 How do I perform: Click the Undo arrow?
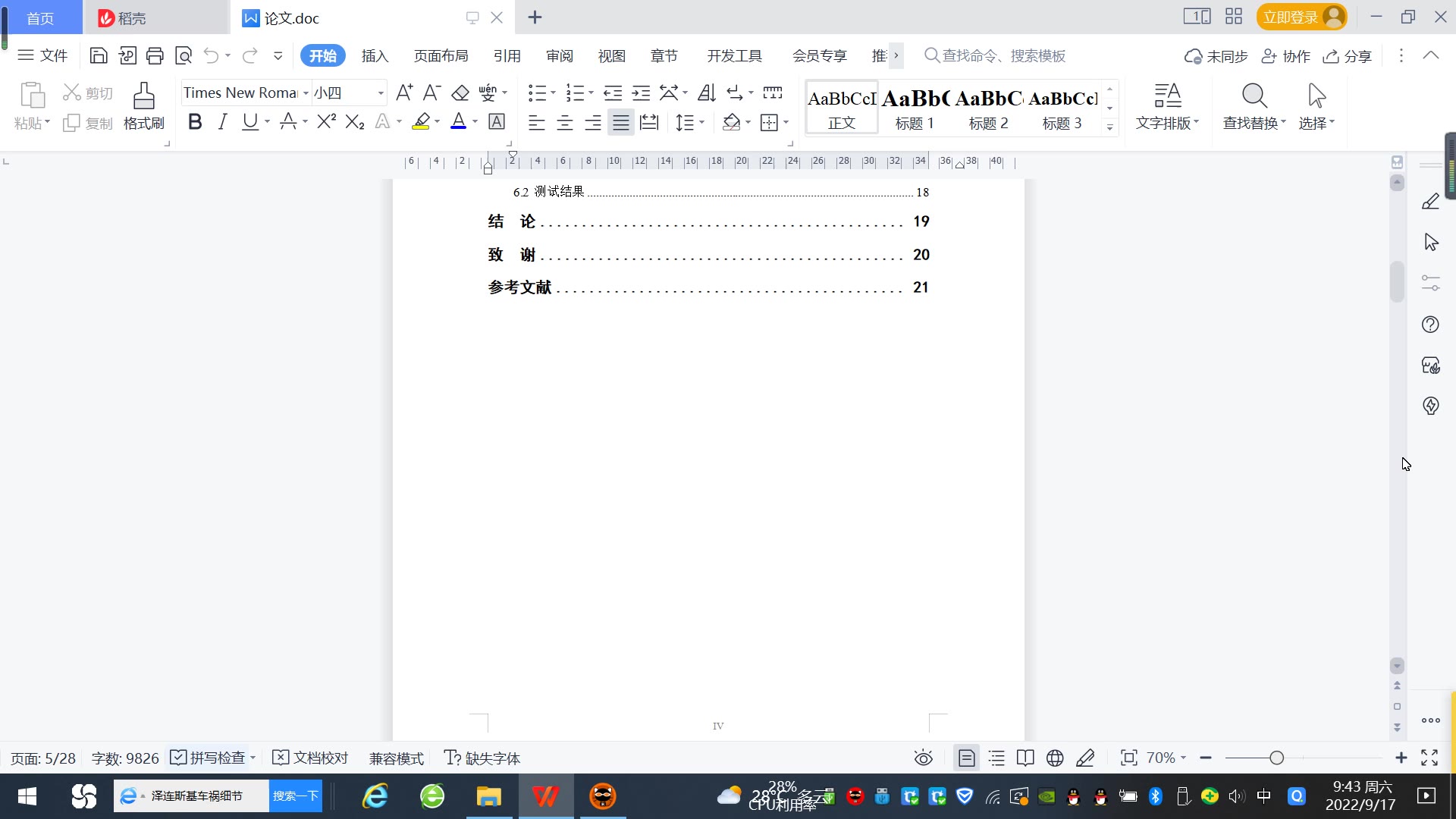212,55
